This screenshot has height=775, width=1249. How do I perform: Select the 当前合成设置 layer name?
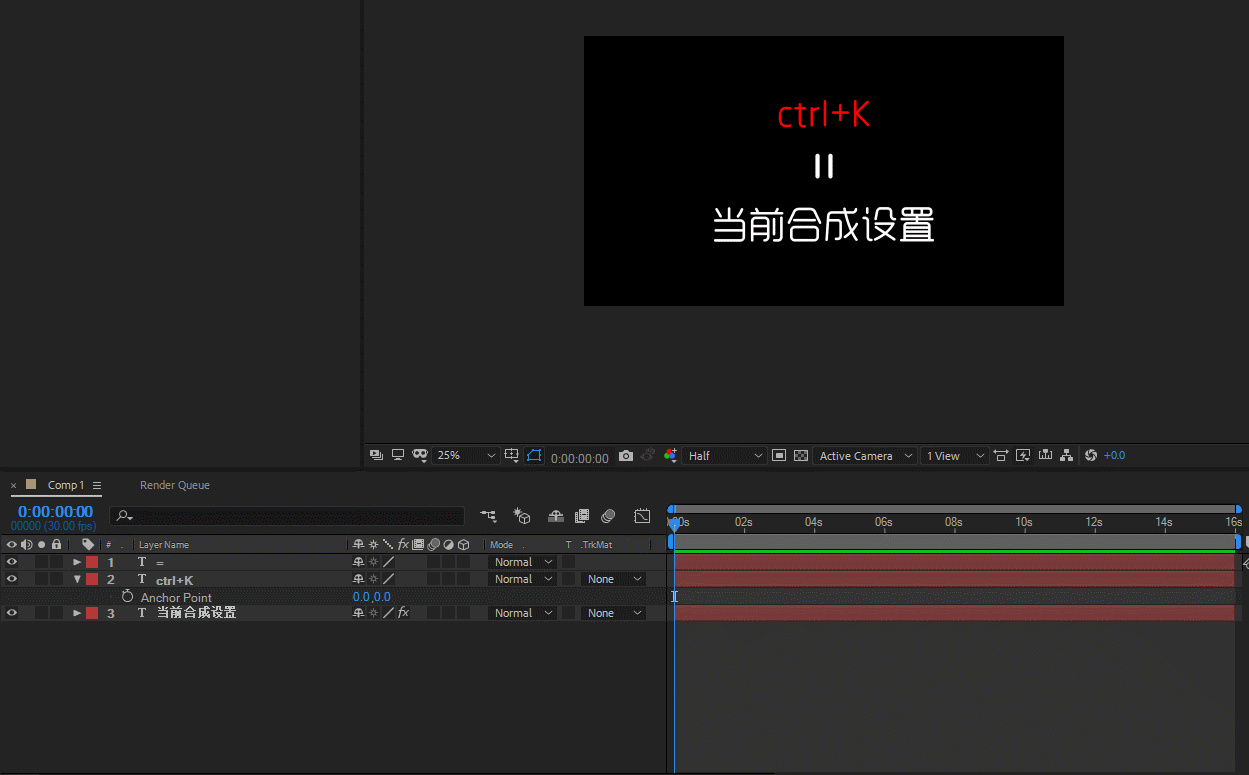pos(197,613)
